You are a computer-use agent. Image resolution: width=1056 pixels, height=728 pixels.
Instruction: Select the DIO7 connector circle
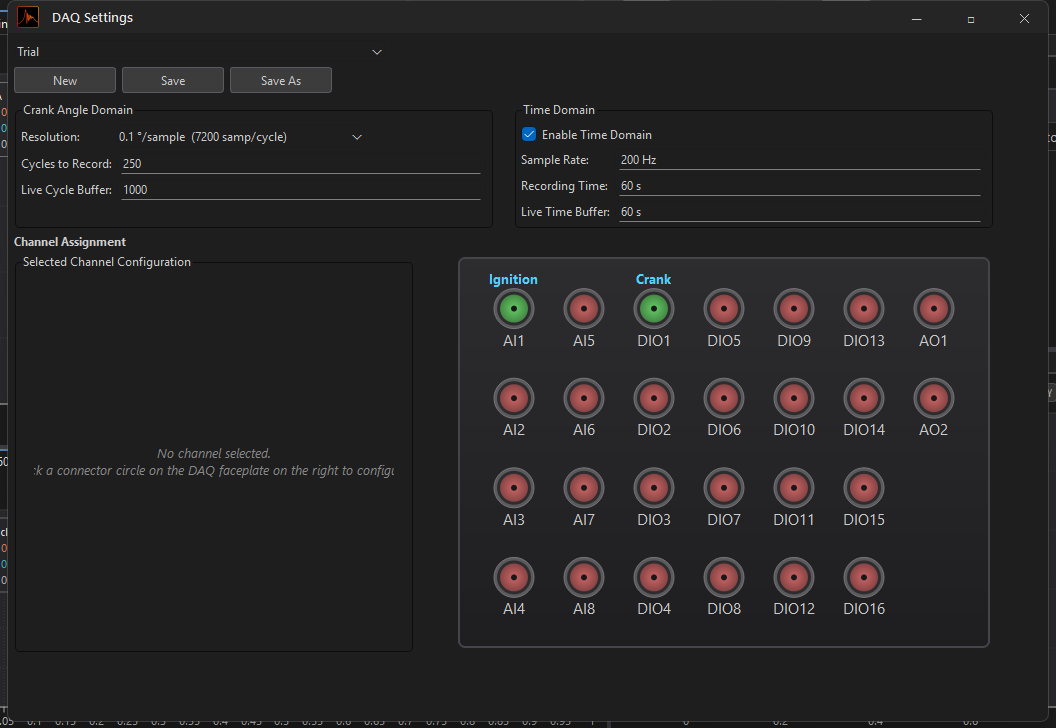pyautogui.click(x=724, y=488)
